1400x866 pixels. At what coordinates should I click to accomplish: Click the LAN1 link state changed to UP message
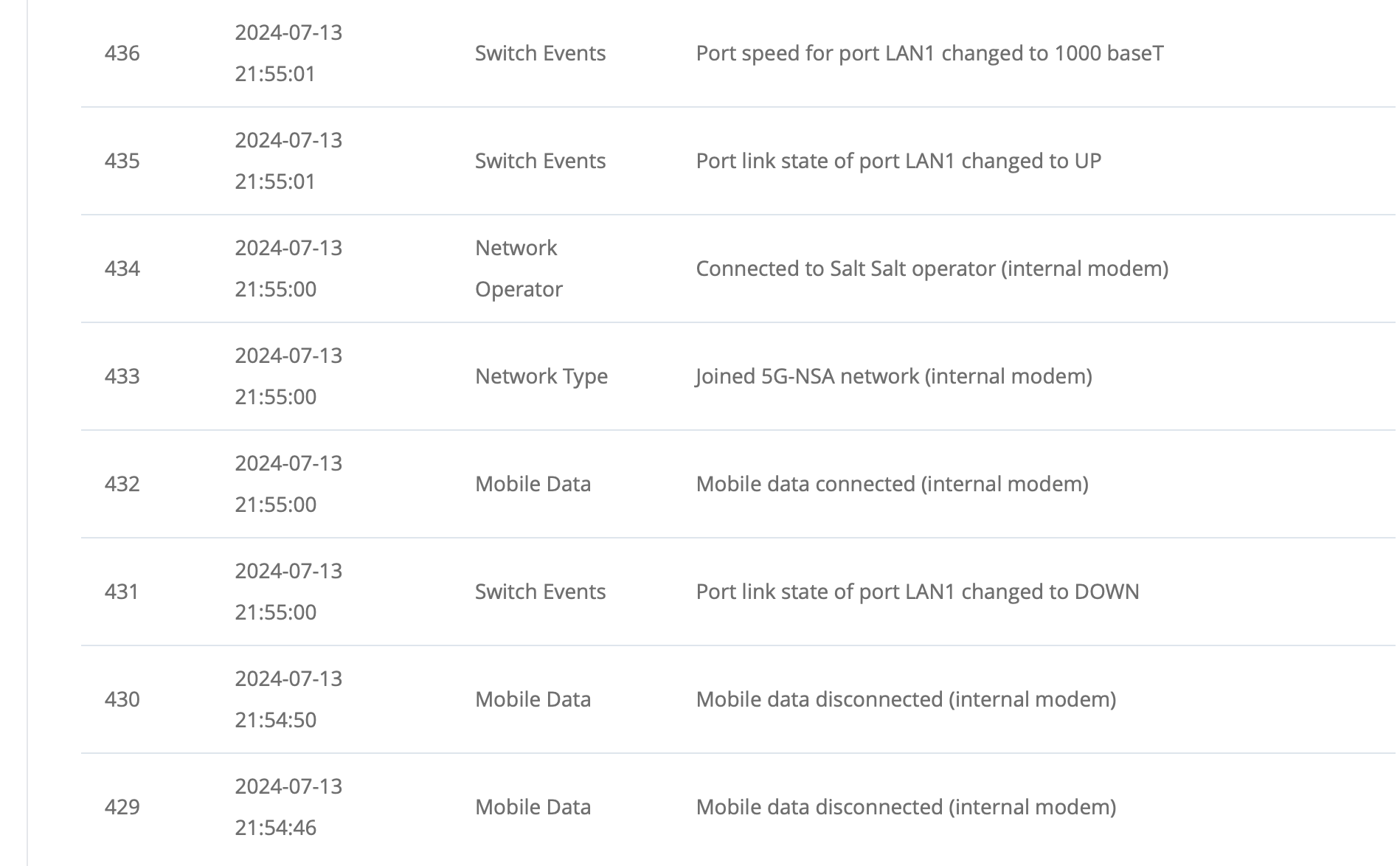pyautogui.click(x=898, y=161)
